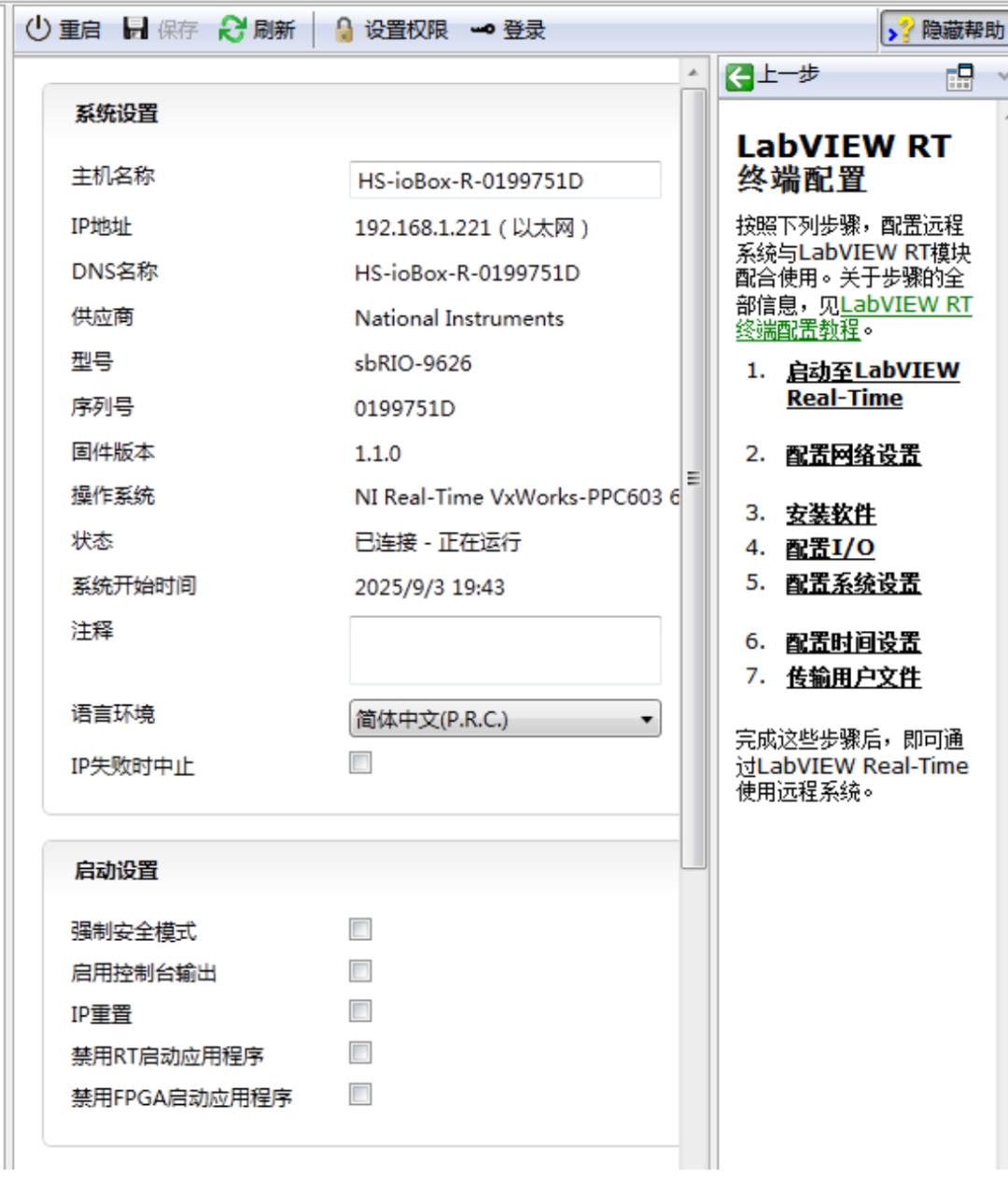Tick the IP重置 checkbox

tap(360, 1011)
